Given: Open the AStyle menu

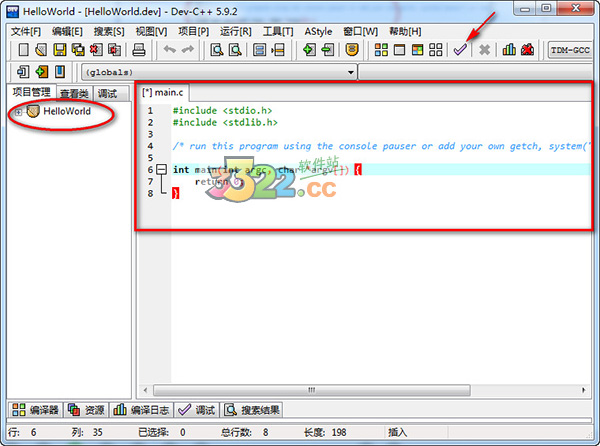Looking at the screenshot, I should [x=318, y=31].
